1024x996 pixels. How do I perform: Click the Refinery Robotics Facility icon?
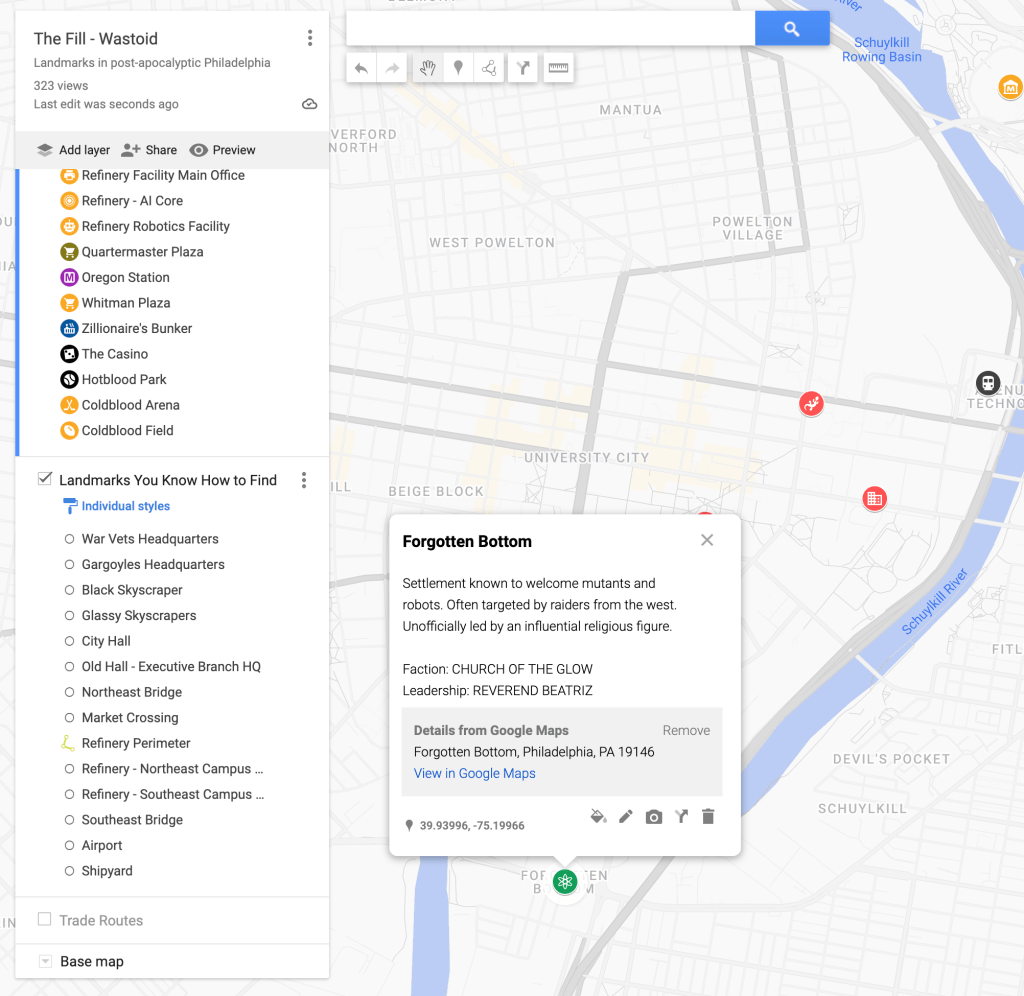coord(69,226)
